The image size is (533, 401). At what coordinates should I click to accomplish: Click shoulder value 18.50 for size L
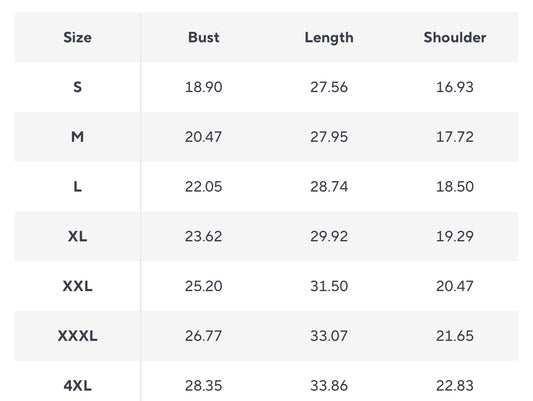click(455, 187)
